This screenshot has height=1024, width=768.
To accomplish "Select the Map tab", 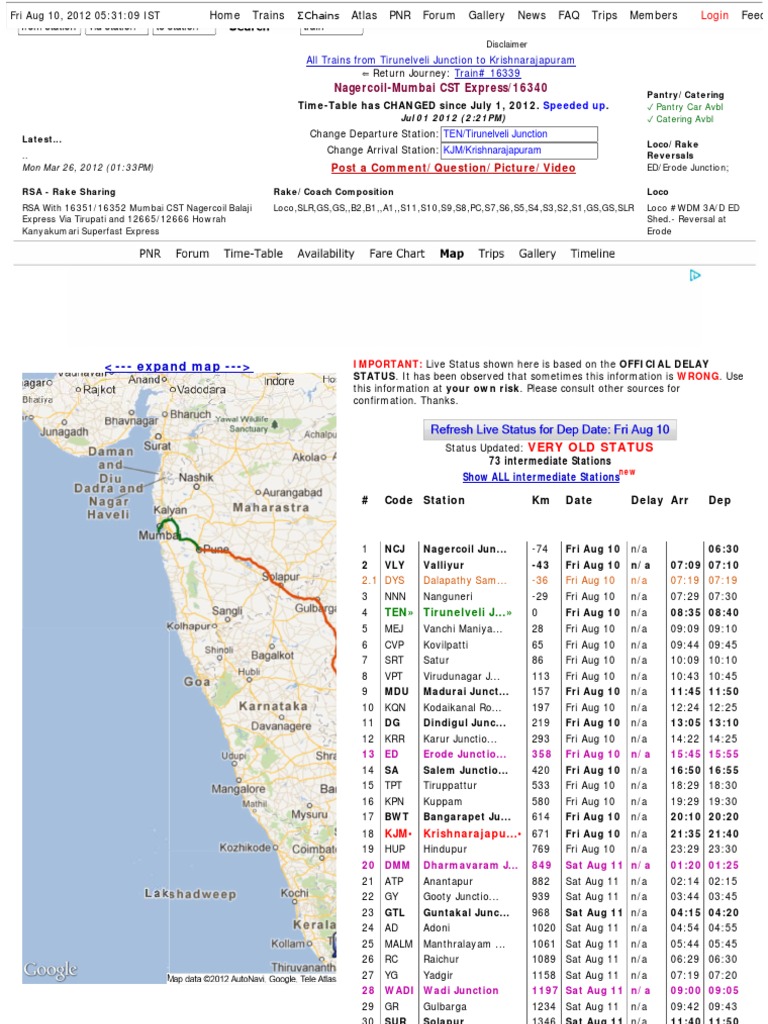I will 451,253.
